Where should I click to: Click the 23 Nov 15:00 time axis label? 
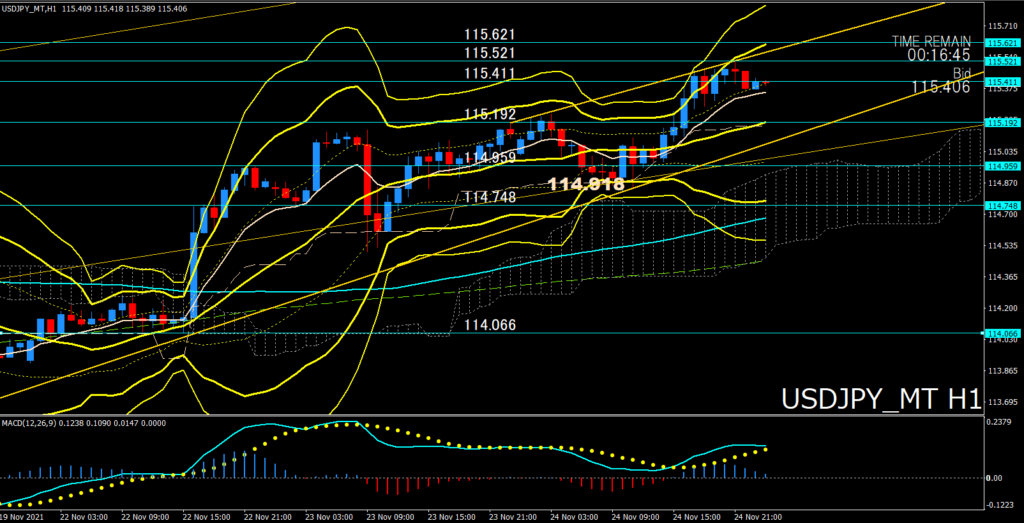tap(453, 516)
